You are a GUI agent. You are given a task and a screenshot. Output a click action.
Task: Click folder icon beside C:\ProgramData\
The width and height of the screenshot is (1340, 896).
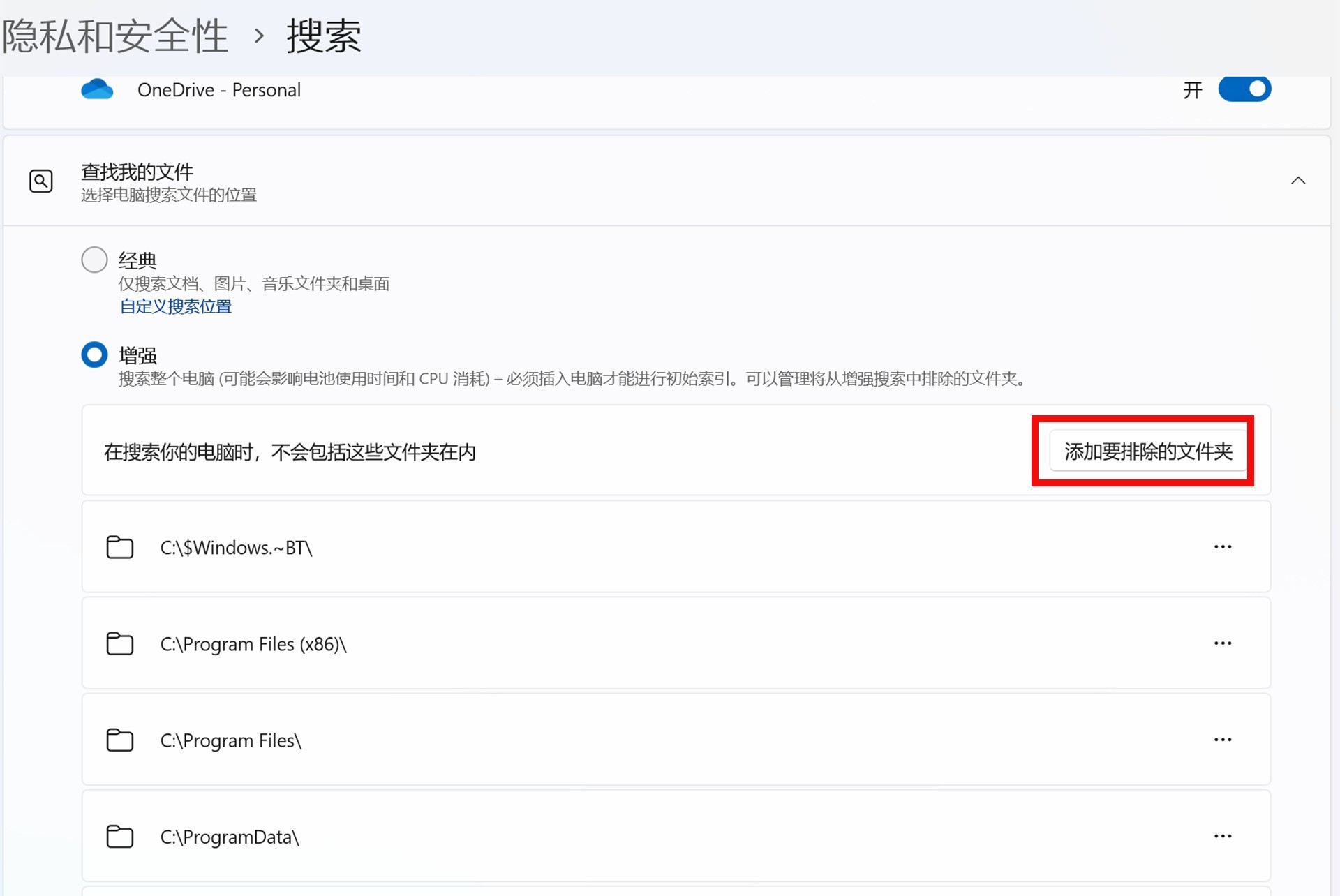click(120, 836)
